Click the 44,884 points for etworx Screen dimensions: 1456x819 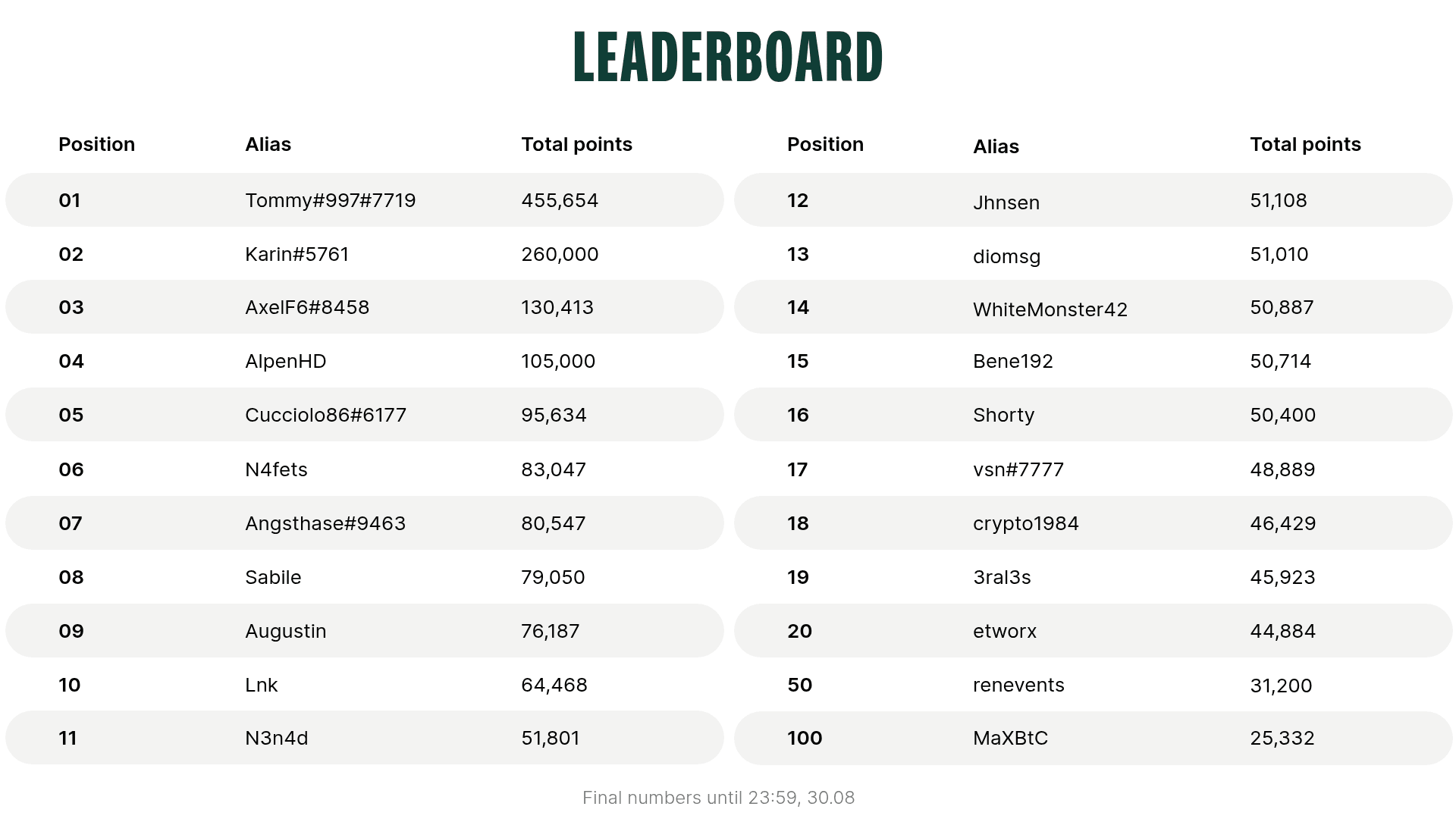click(1282, 631)
